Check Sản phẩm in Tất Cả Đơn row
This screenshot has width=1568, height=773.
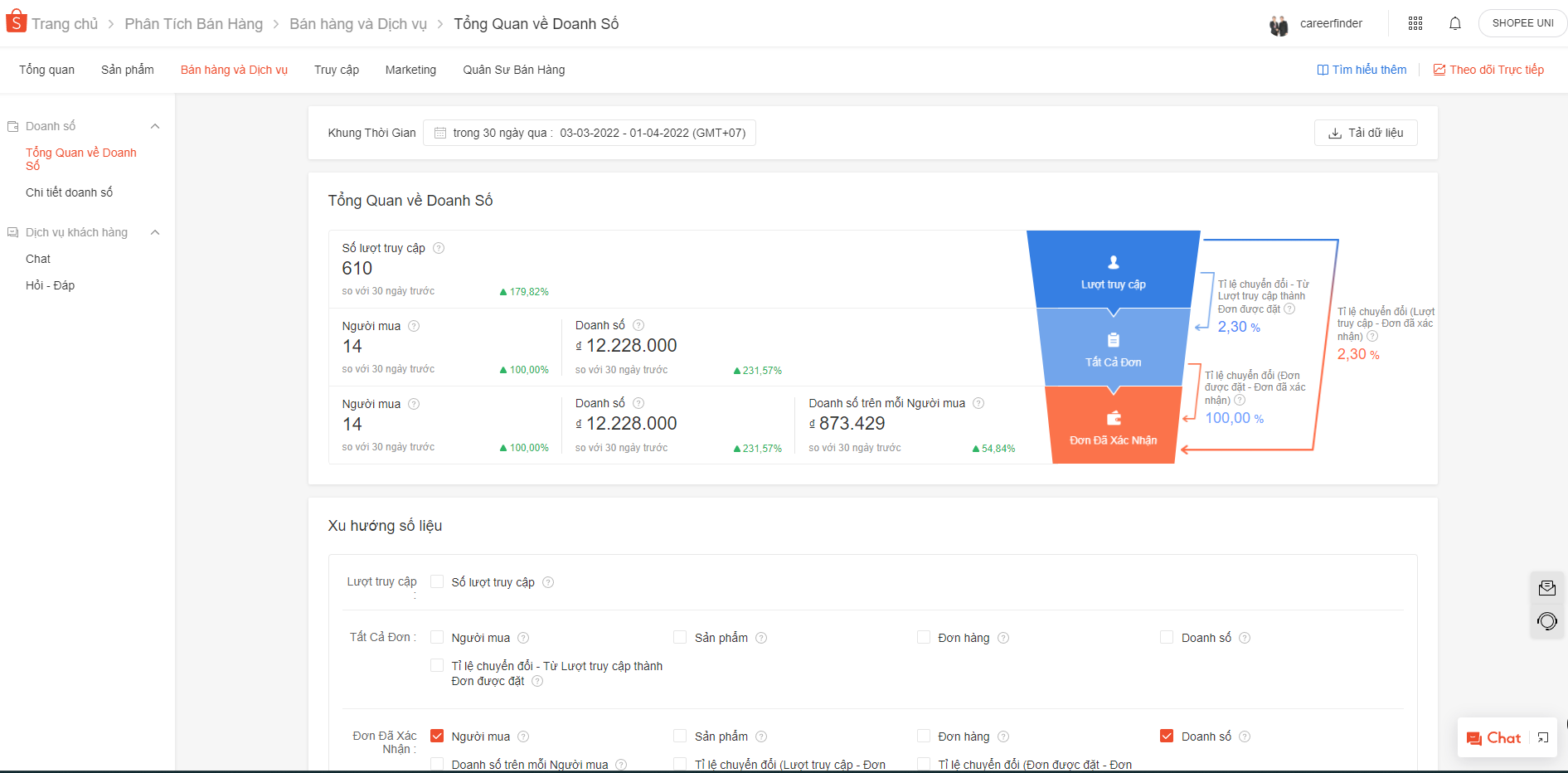tap(680, 637)
